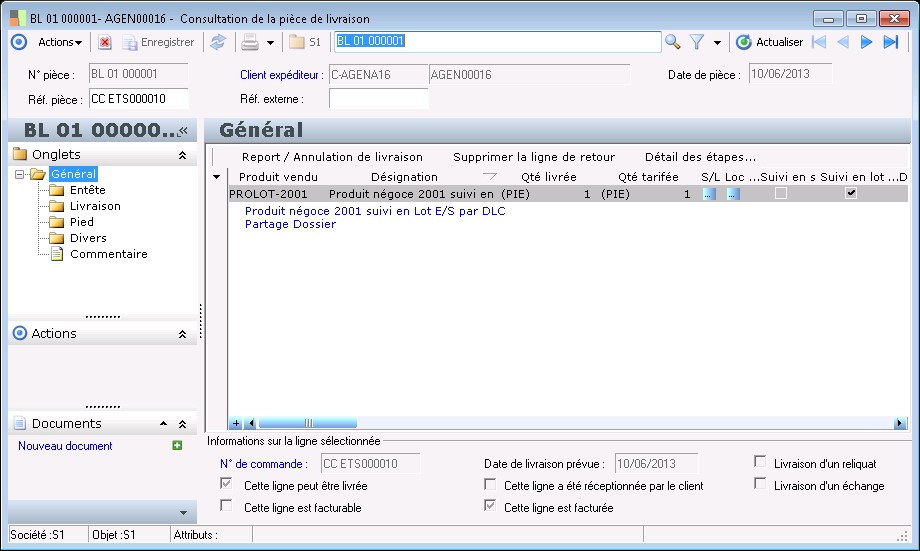Screen dimensions: 920x551
Task: Click Supprimer la ligne de retour
Action: pyautogui.click(x=534, y=157)
